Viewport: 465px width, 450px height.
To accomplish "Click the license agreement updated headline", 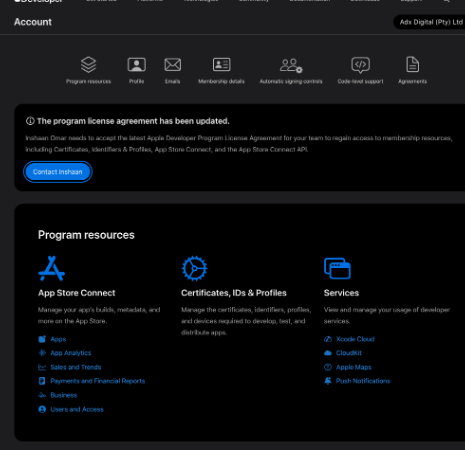I will (x=133, y=121).
